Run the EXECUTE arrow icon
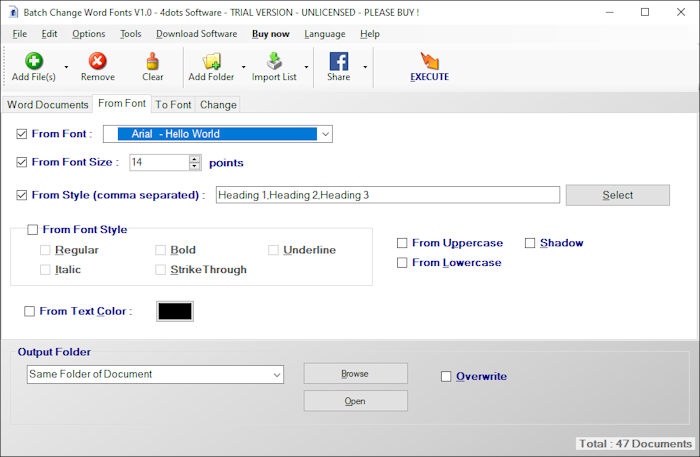The width and height of the screenshot is (700, 457). click(429, 61)
